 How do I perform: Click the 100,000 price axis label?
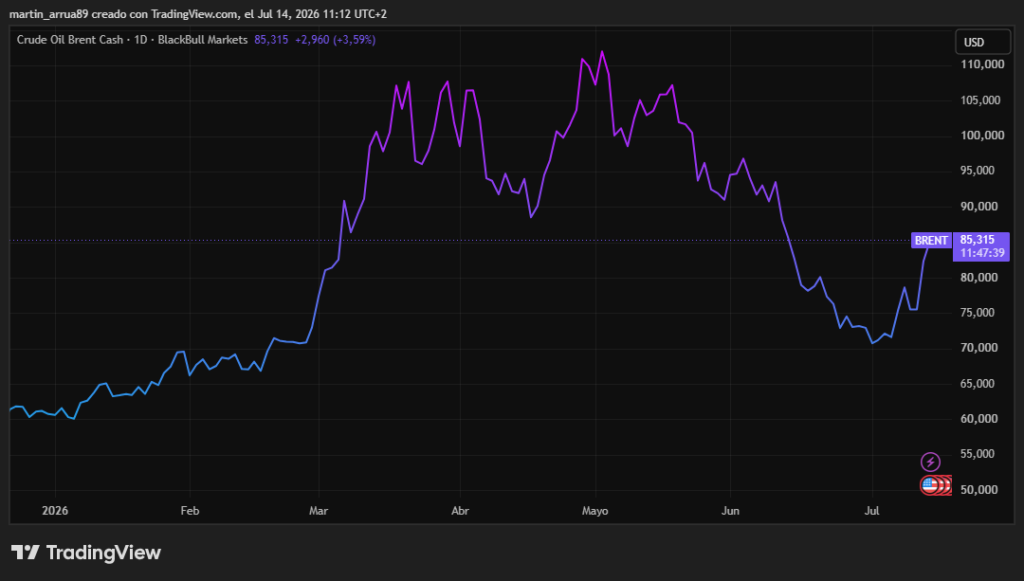pos(982,135)
